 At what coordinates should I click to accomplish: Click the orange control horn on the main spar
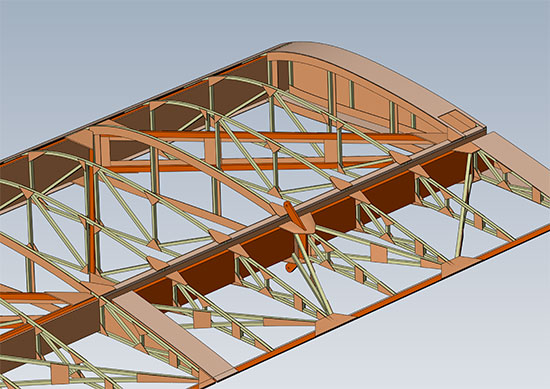[x=296, y=216]
